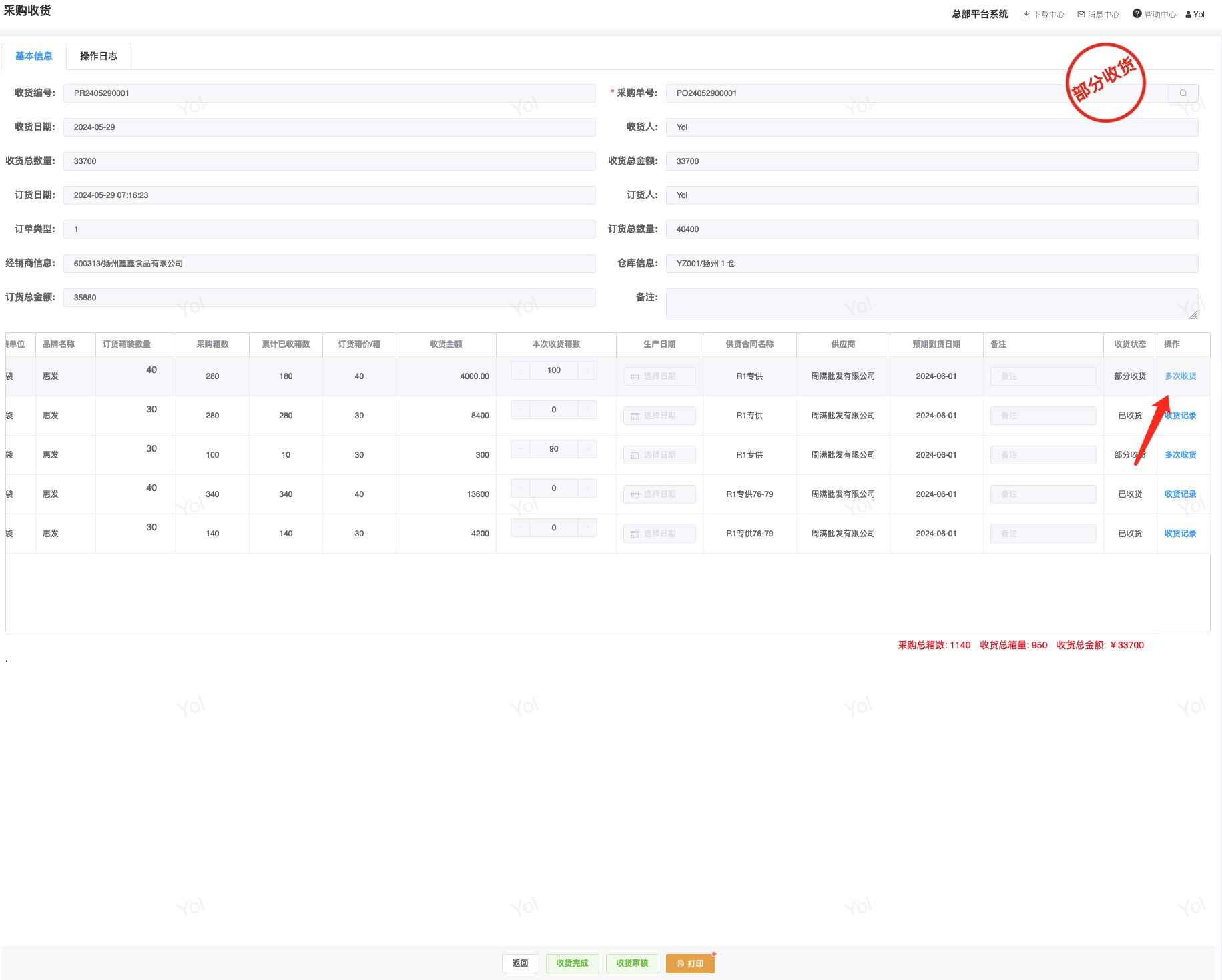Viewport: 1222px width, 980px height.
Task: Open 生产日期 picker in the 收货金额 300 row
Action: click(659, 455)
